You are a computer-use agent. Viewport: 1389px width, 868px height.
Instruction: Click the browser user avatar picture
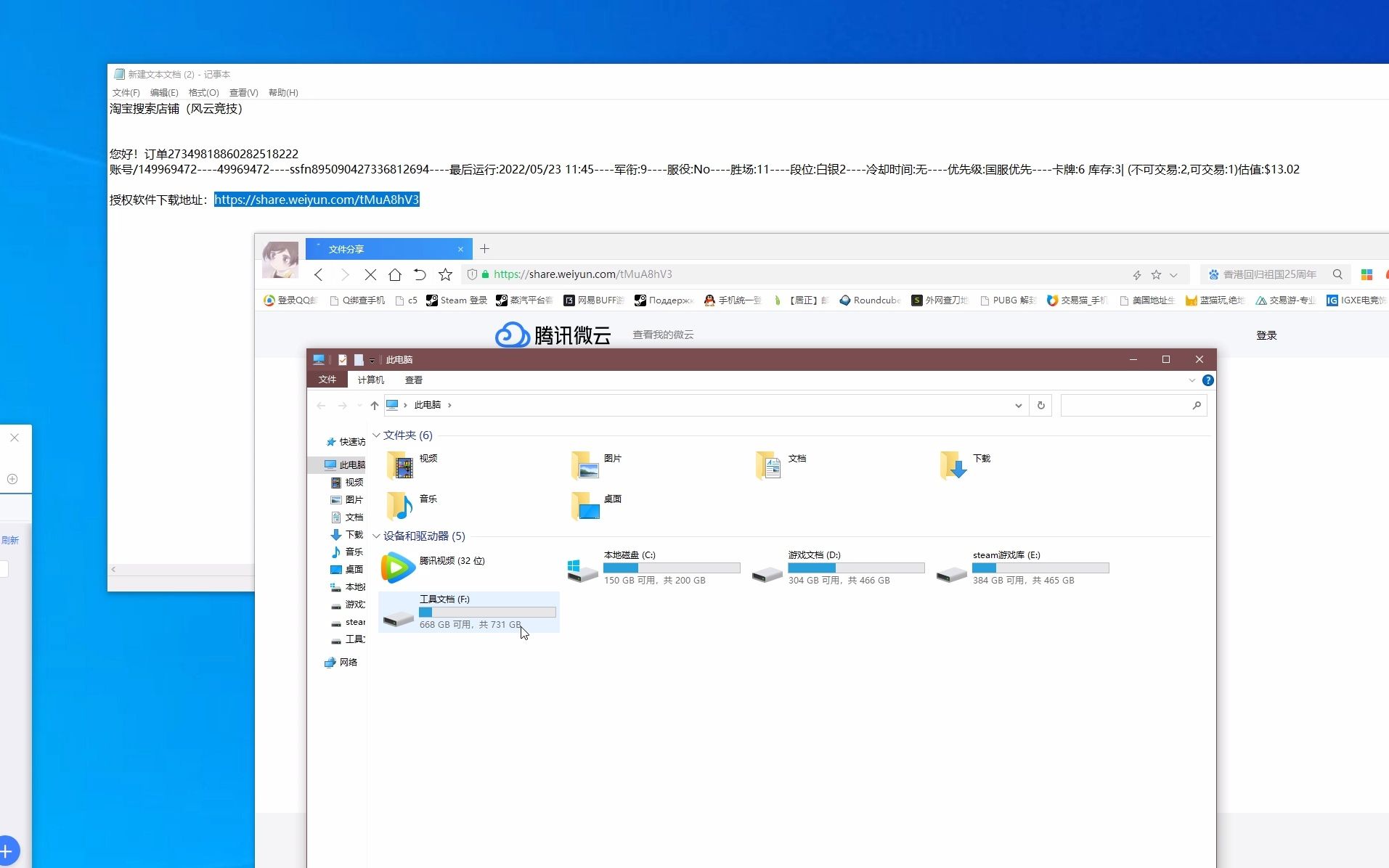(280, 260)
